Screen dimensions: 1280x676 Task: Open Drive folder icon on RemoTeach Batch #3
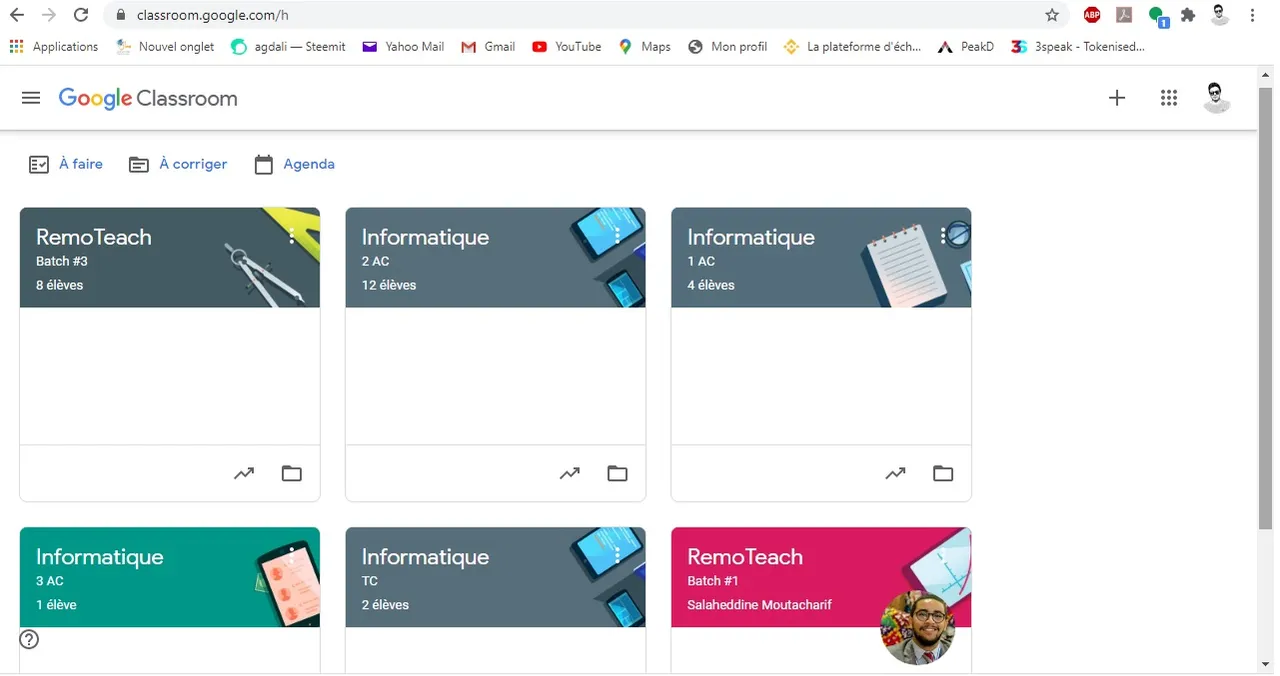[292, 473]
